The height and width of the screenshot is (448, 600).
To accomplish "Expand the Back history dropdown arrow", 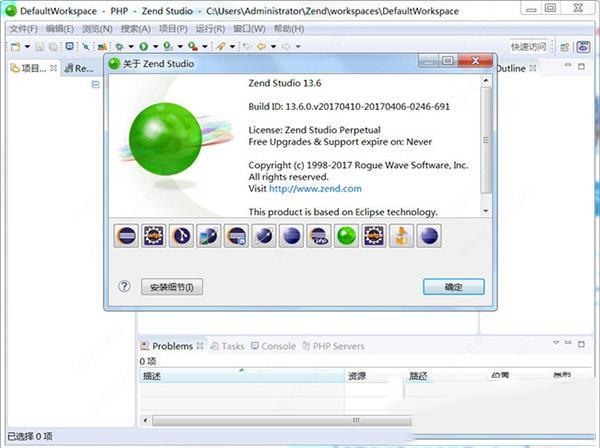I will (x=274, y=47).
